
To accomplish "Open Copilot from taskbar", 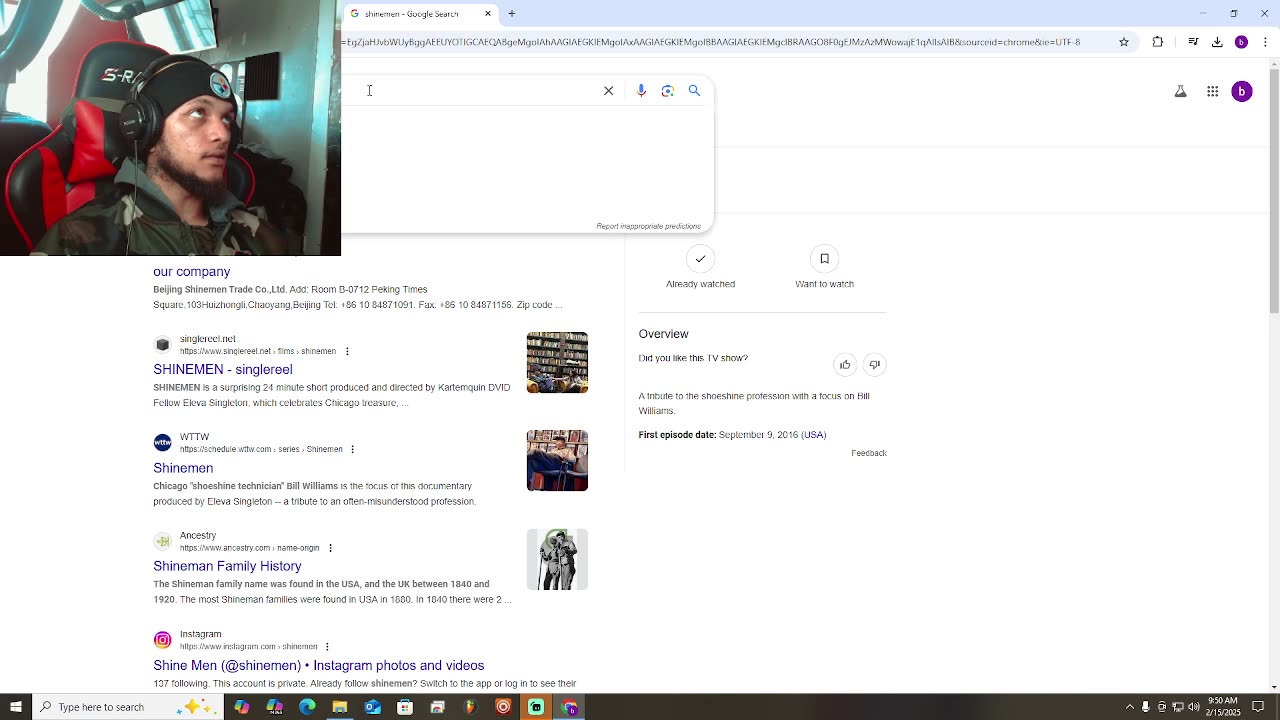I will click(242, 707).
